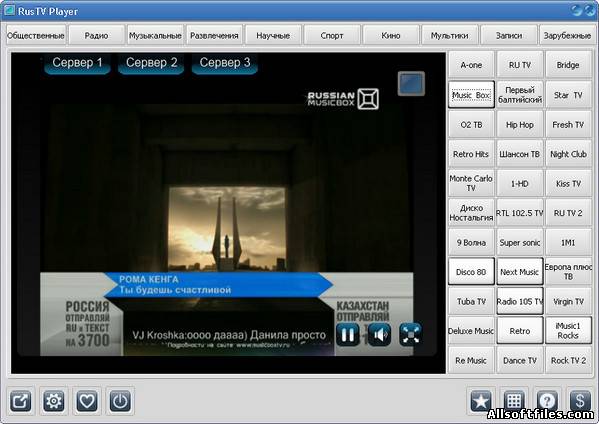
Task: Open the Научные category
Action: tap(273, 36)
